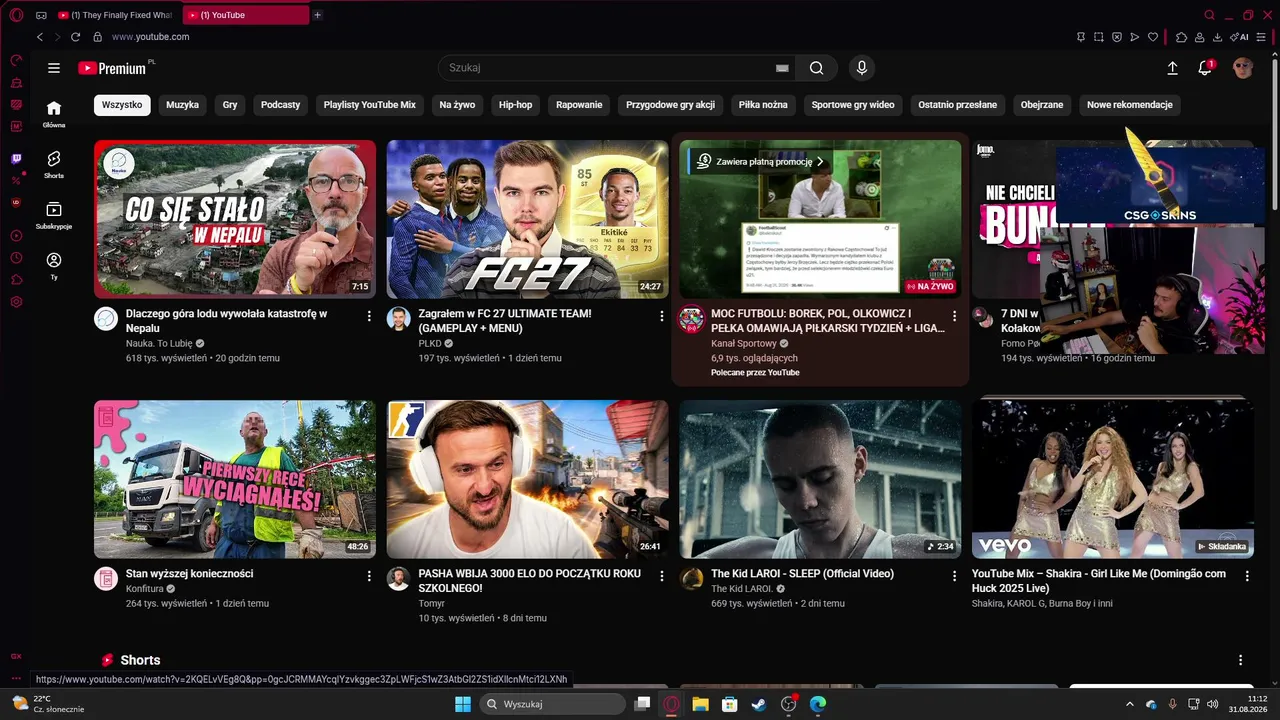Open File Explorer from the taskbar
This screenshot has height=720, width=1280.
(x=700, y=704)
